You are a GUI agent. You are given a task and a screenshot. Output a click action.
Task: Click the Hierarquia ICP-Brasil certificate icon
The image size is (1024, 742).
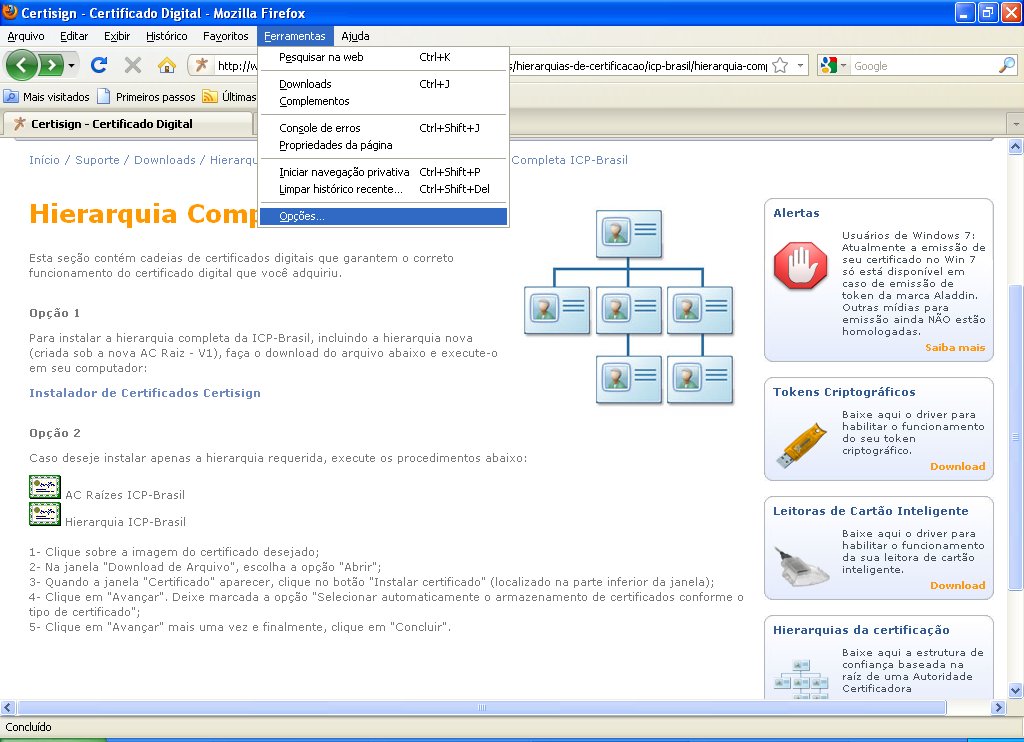point(45,514)
